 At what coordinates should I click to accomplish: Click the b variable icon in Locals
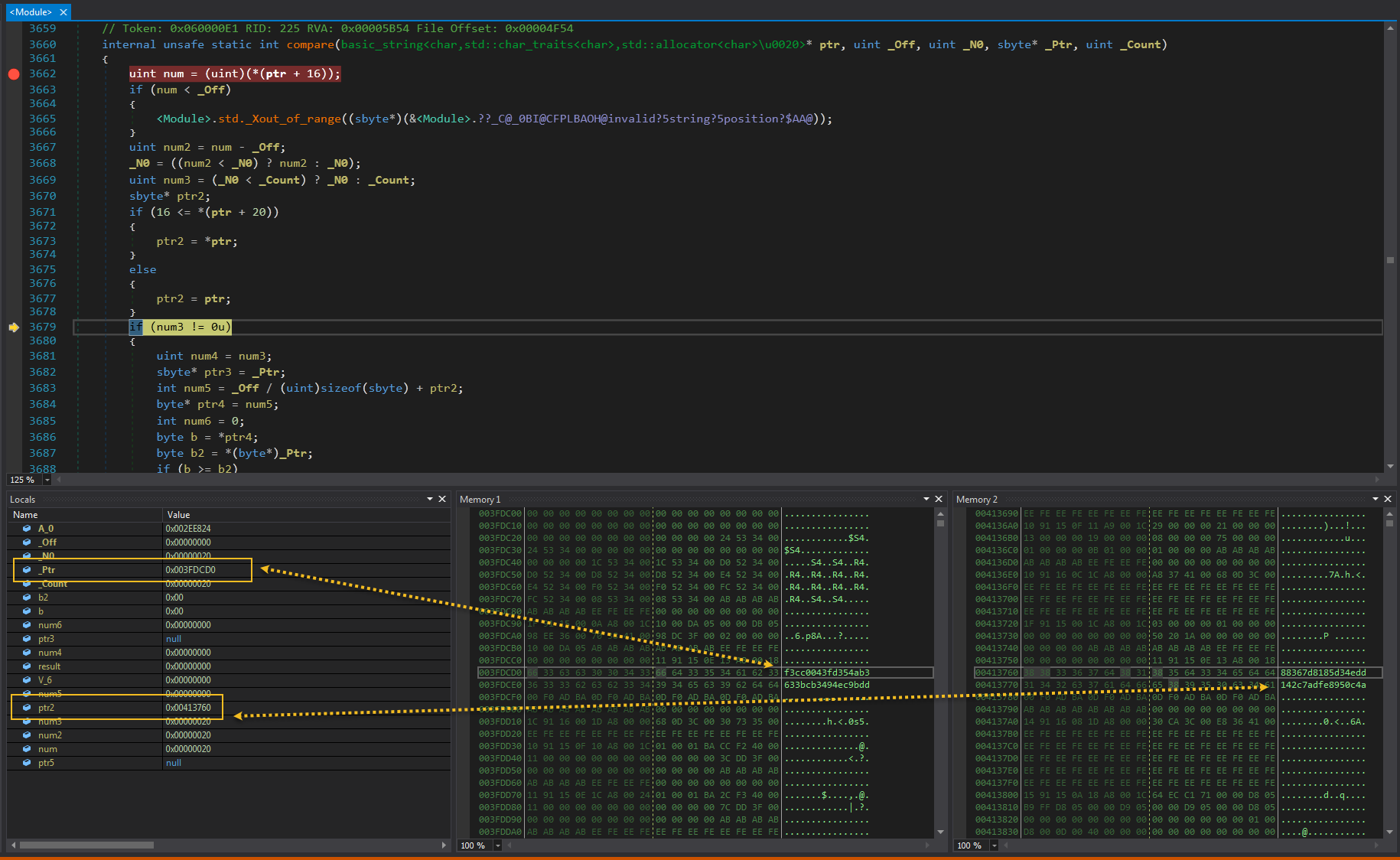click(x=27, y=611)
